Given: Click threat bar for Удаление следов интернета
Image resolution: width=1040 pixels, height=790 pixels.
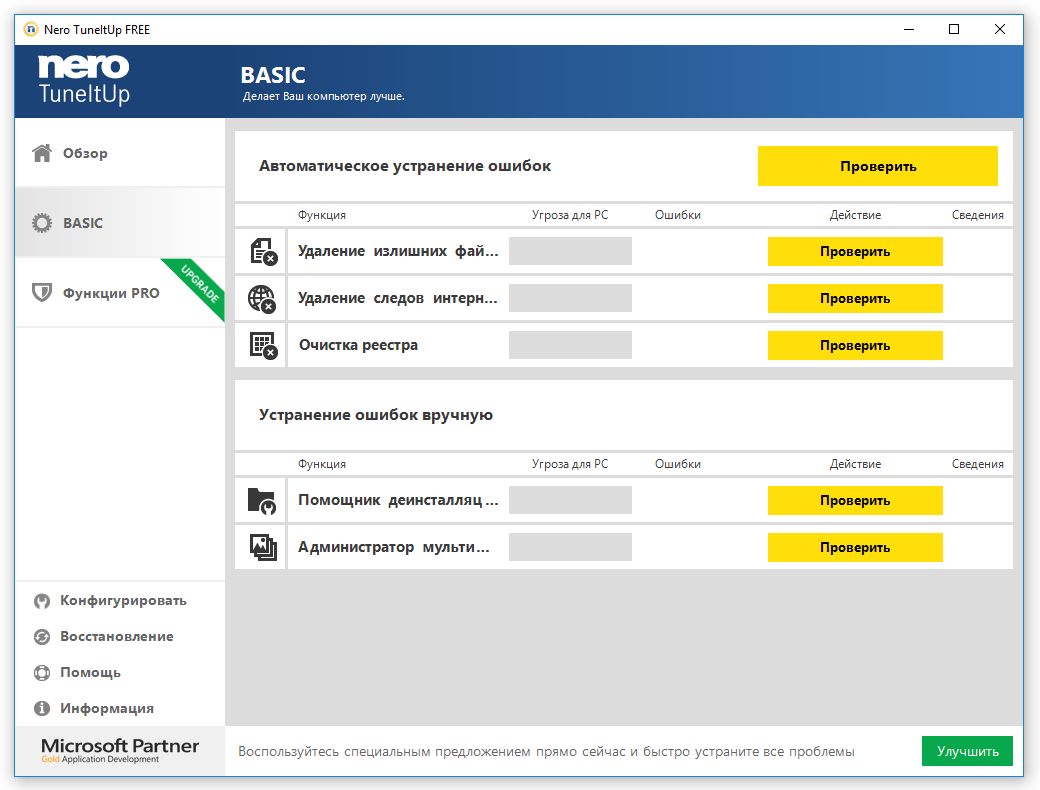Looking at the screenshot, I should tap(570, 298).
